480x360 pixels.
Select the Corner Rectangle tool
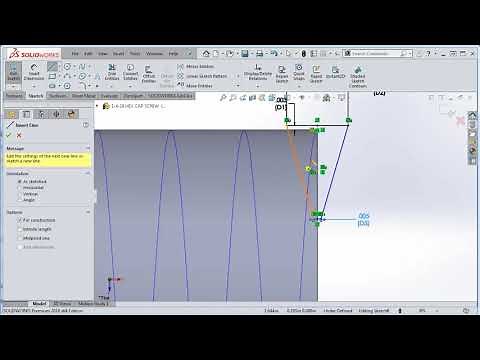coord(52,76)
